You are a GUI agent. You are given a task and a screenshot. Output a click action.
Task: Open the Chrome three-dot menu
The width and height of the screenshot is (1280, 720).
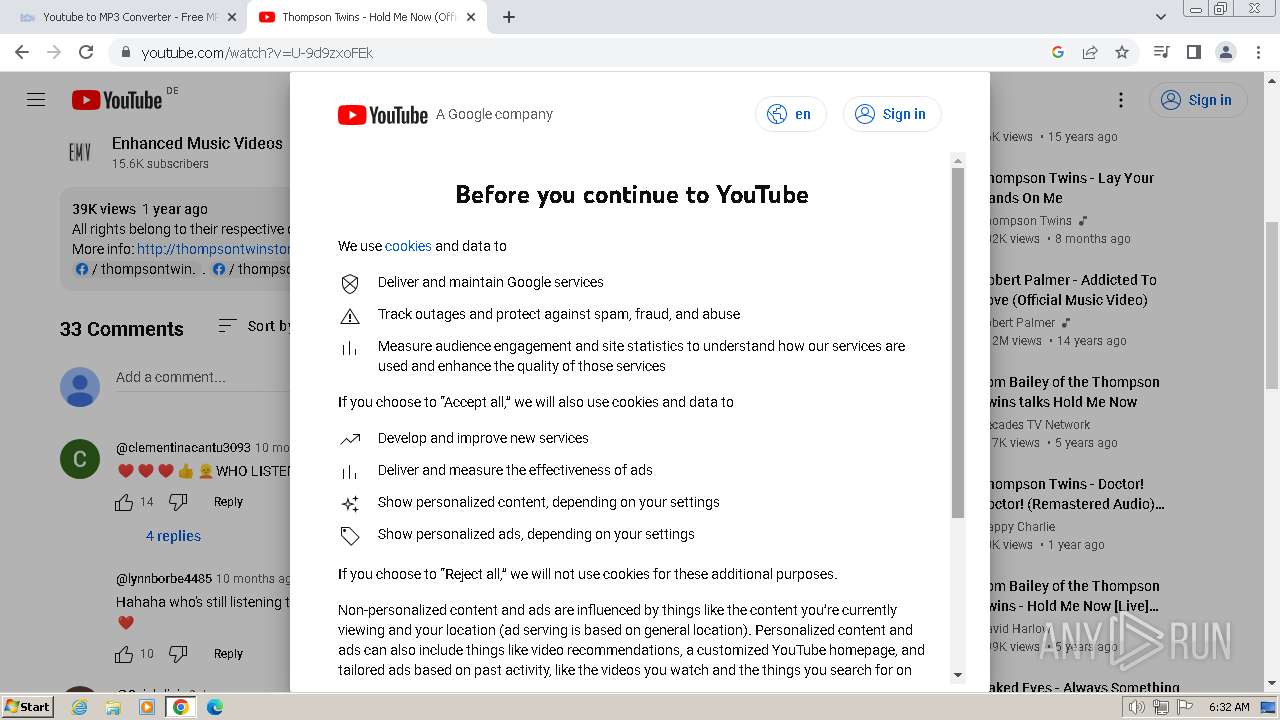point(1258,52)
